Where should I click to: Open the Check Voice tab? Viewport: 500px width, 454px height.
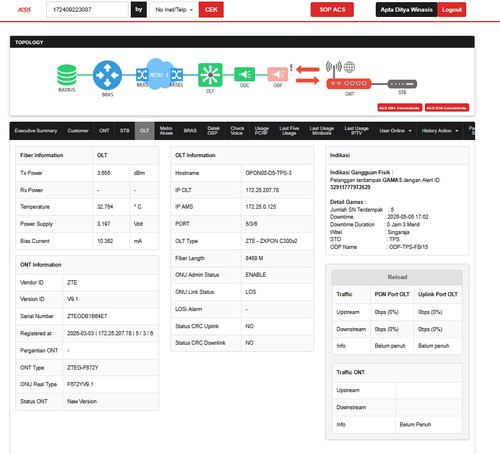(237, 131)
